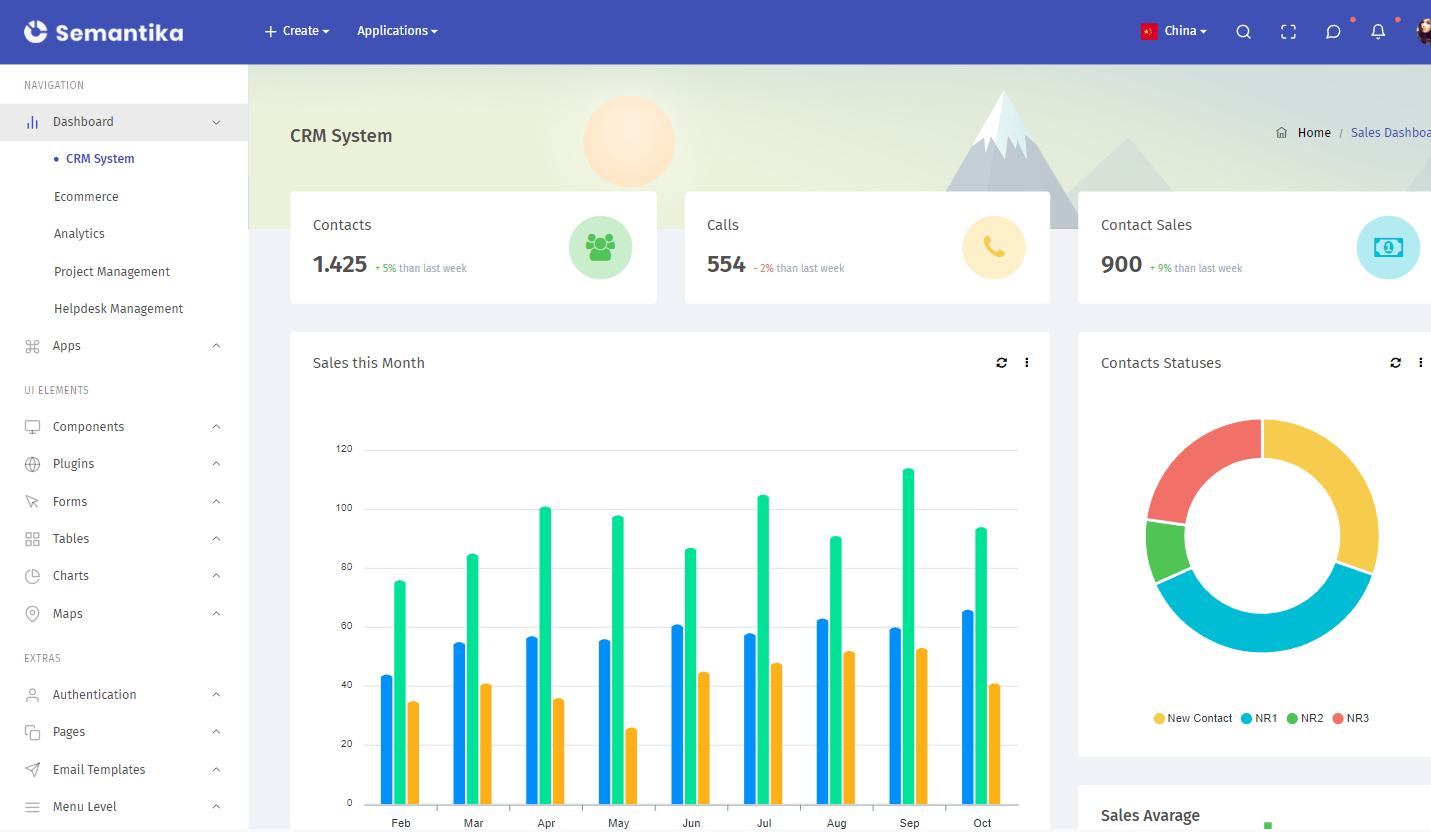Image resolution: width=1431 pixels, height=832 pixels.
Task: Click the Authentication user sidebar icon
Action: click(x=32, y=695)
